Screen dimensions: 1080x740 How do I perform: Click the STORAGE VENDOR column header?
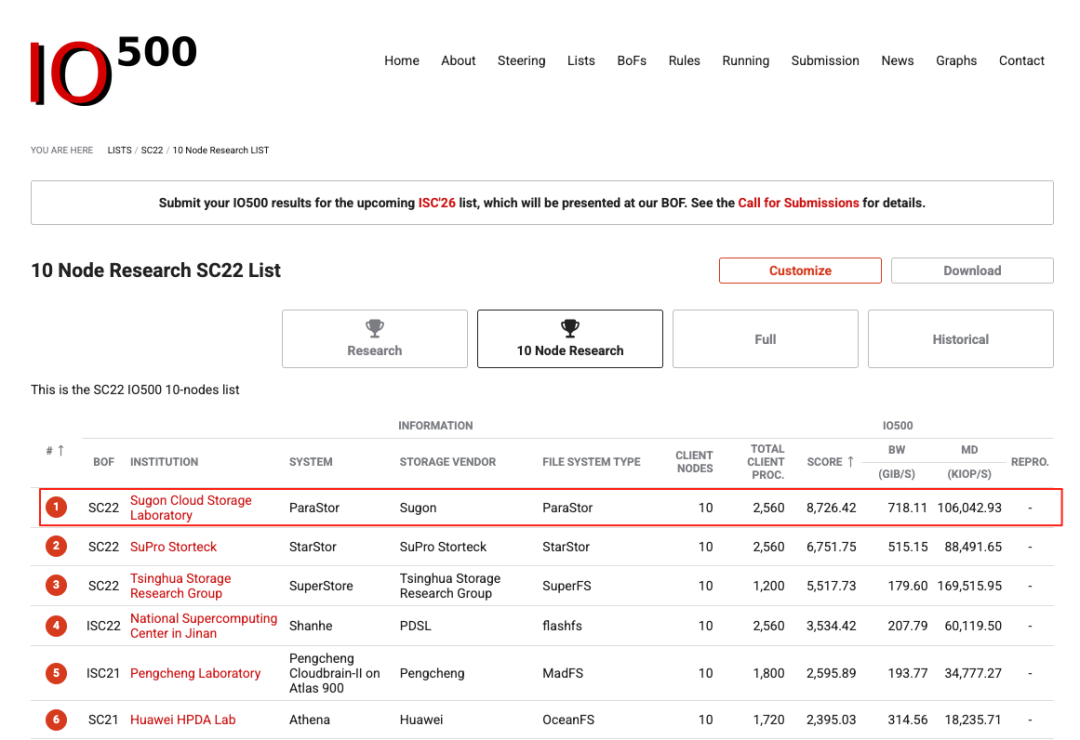[x=448, y=462]
